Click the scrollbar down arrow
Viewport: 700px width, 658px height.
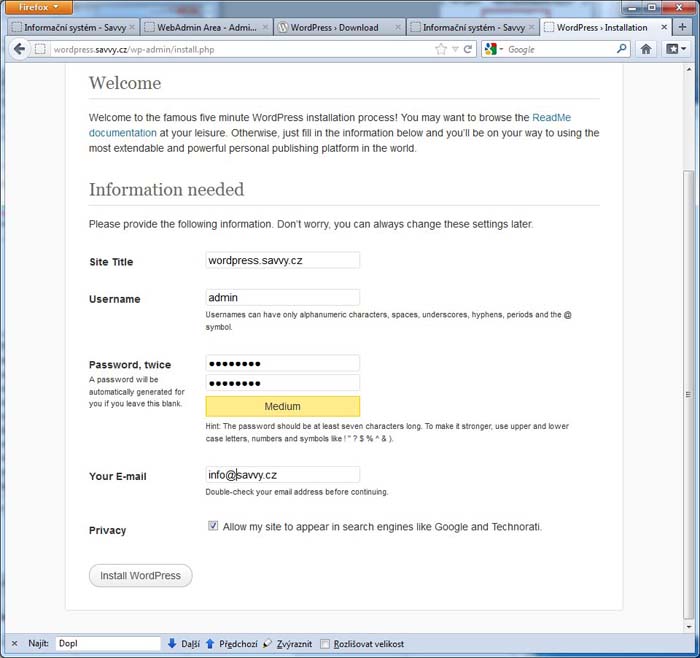pyautogui.click(x=688, y=626)
